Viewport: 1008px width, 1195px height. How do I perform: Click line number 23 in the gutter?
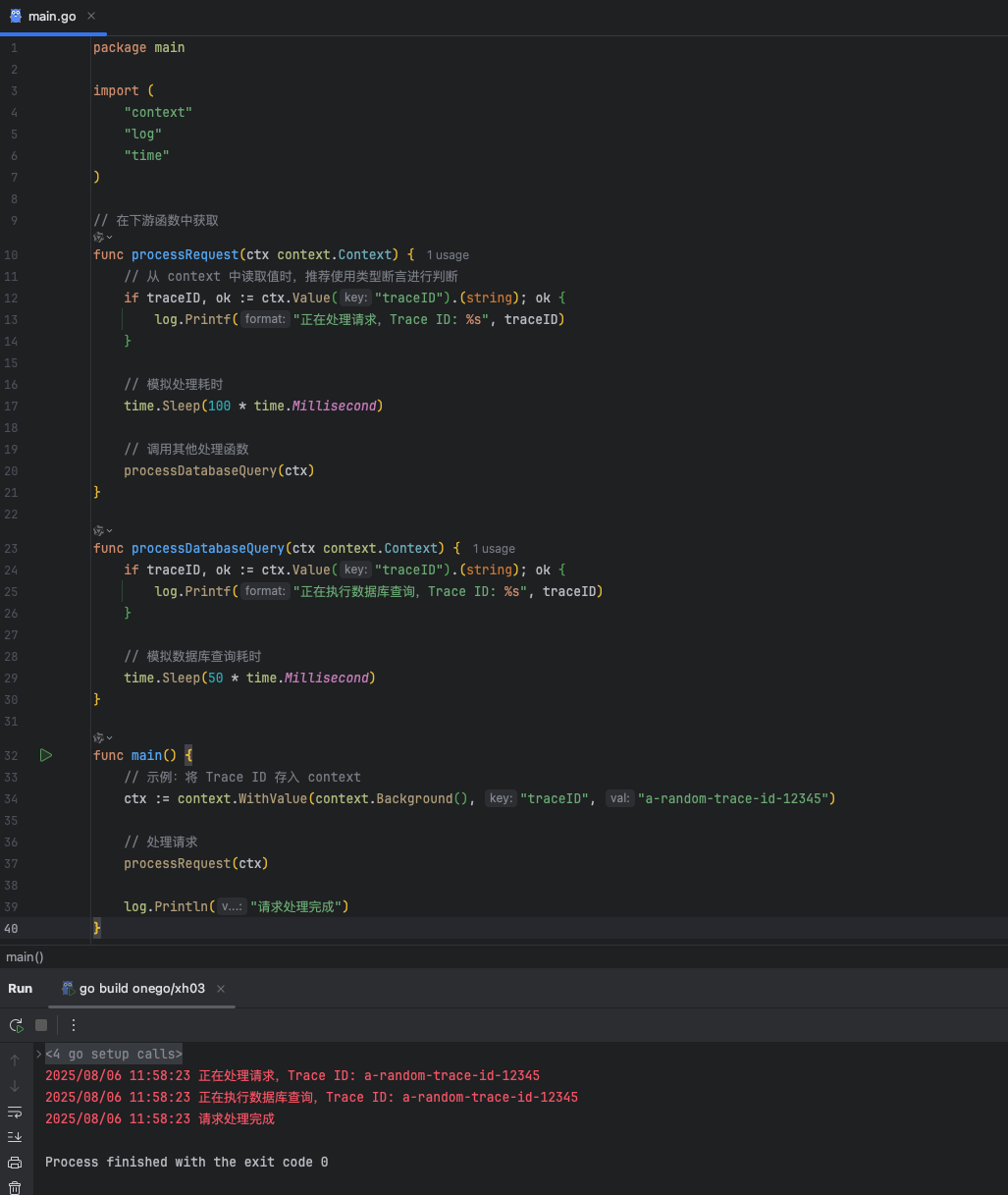[x=11, y=548]
